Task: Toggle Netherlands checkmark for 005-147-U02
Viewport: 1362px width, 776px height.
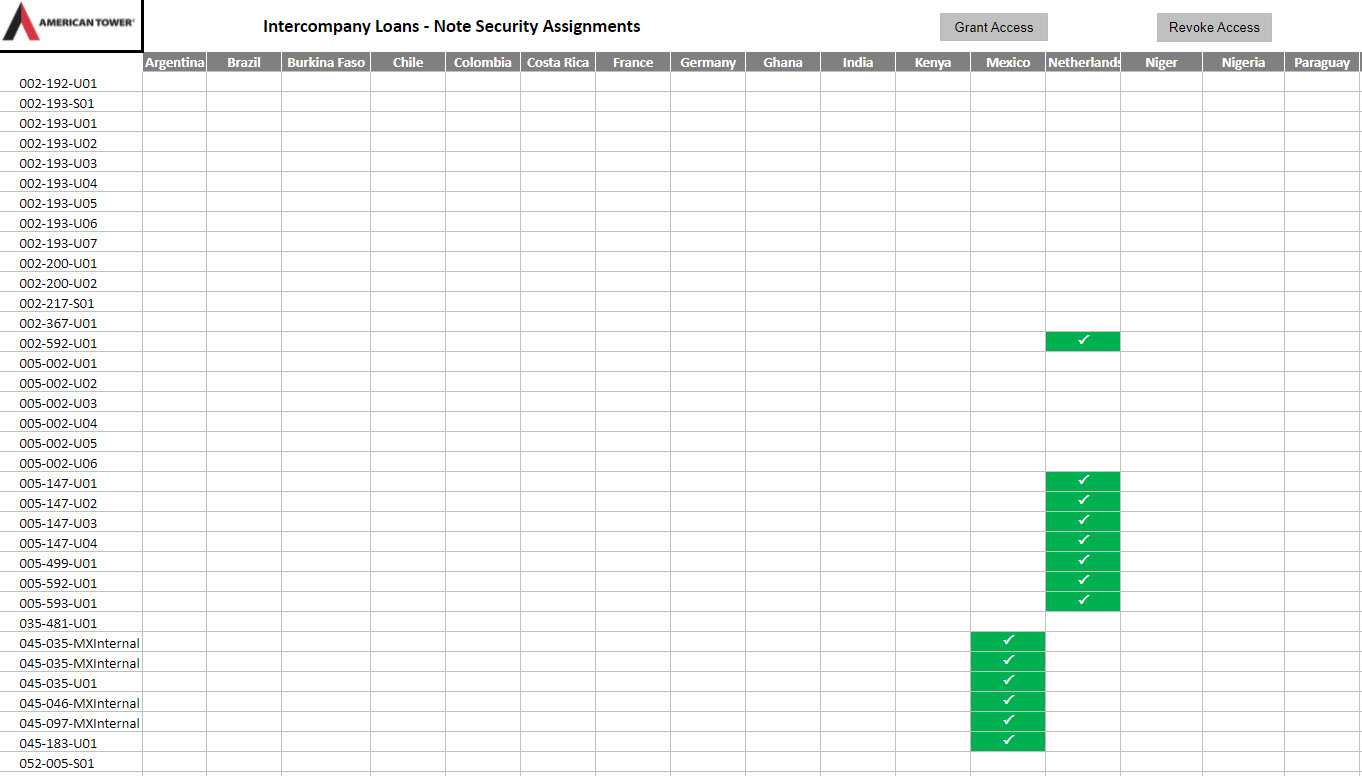Action: [1083, 502]
